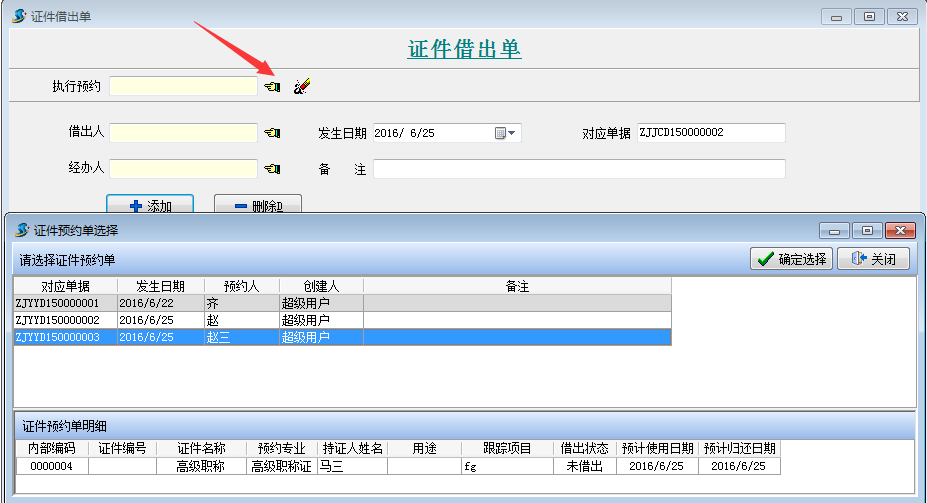Image resolution: width=927 pixels, height=503 pixels.
Task: Select detail row with code 0000004
Action: coord(52,466)
